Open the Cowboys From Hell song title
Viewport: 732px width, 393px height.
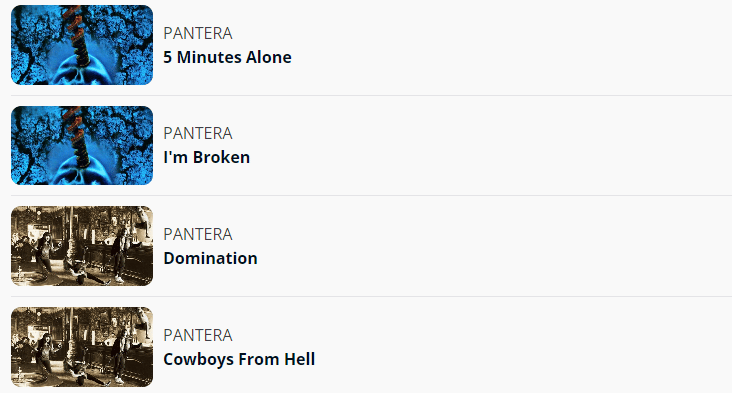click(239, 359)
